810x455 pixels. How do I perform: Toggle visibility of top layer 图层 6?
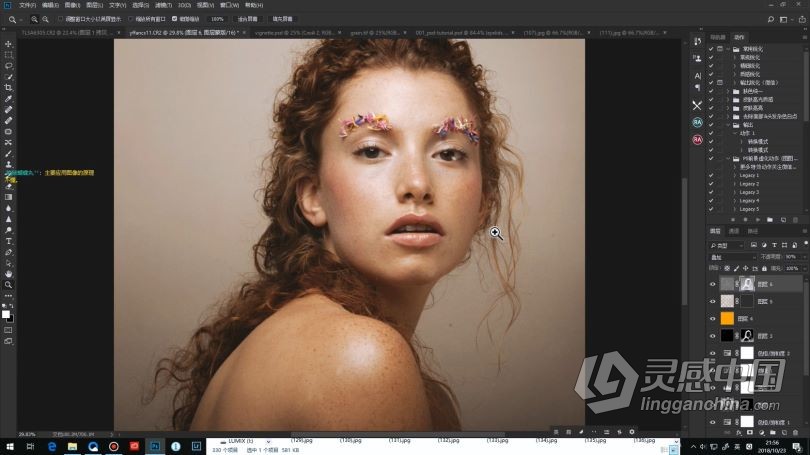713,284
